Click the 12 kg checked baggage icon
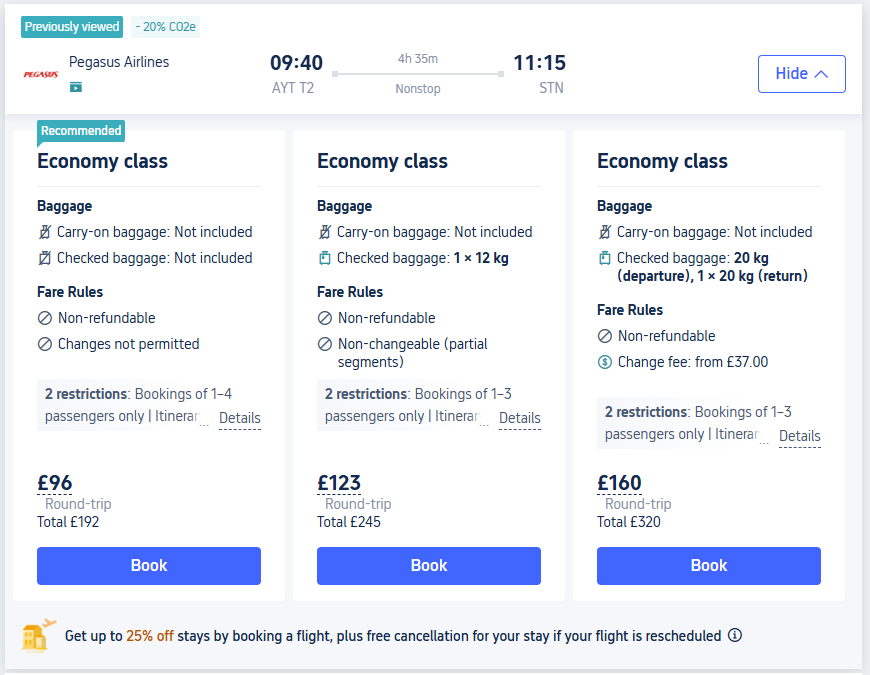This screenshot has height=675, width=870. (x=324, y=258)
